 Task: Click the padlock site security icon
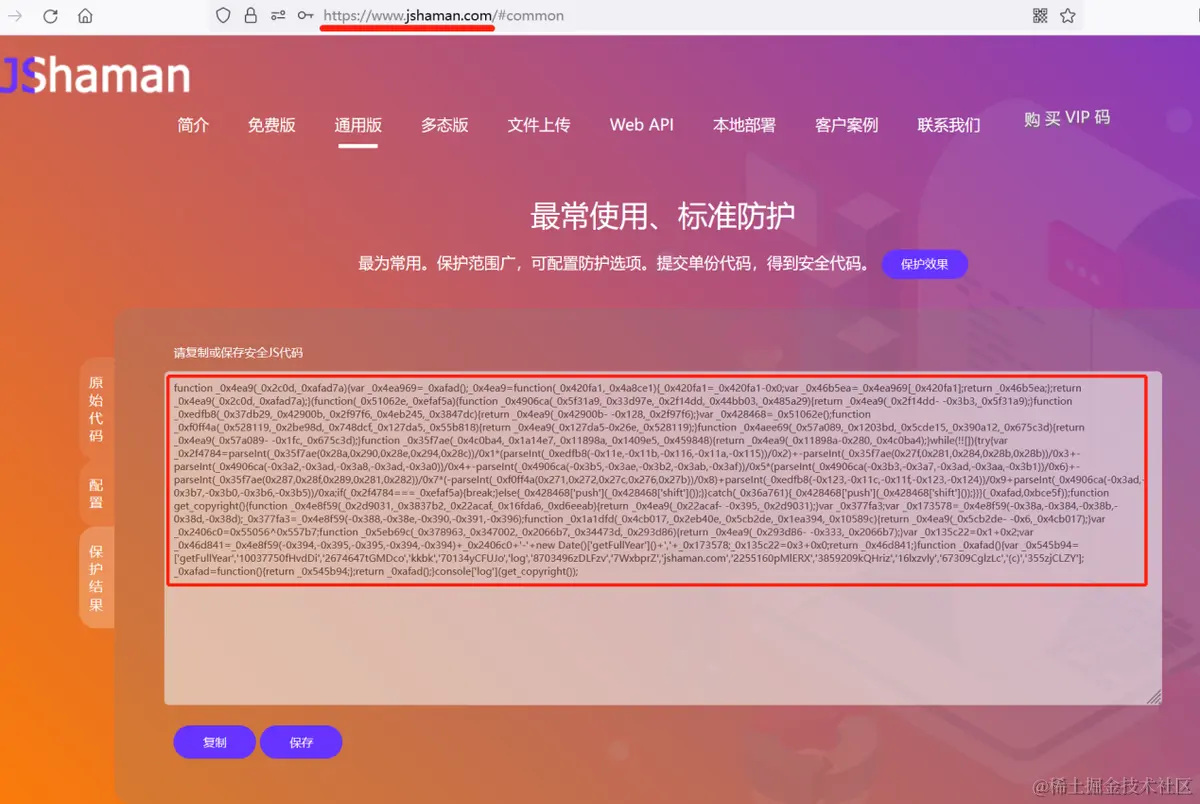[250, 16]
